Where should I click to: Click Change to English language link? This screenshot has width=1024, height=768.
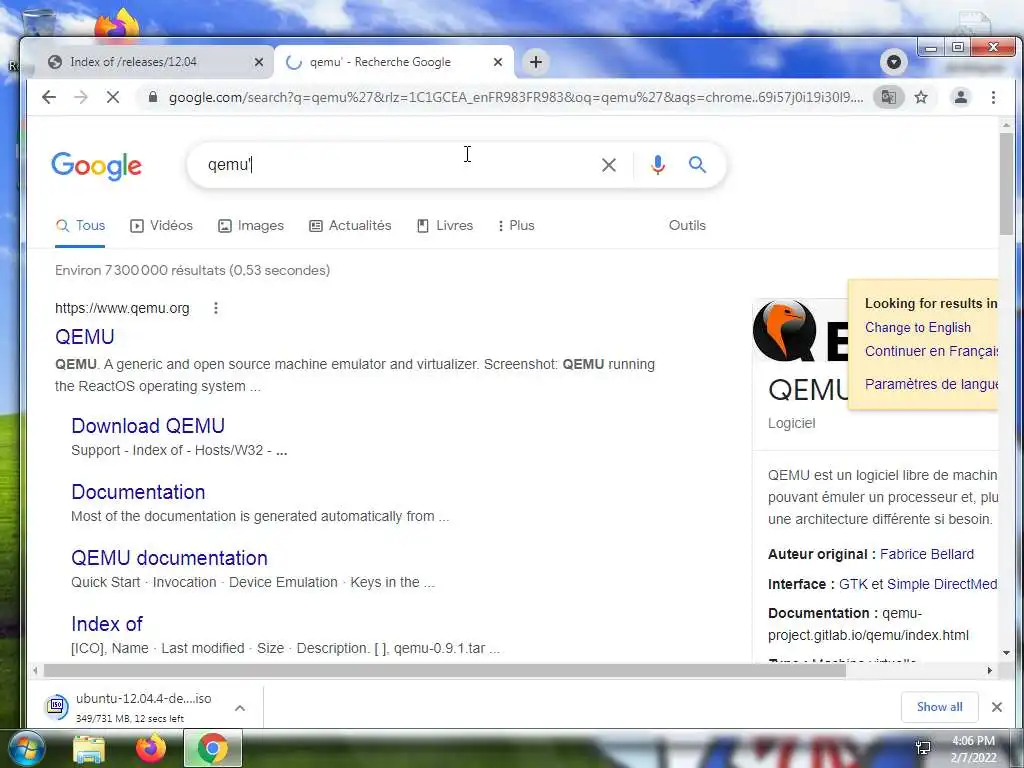918,327
